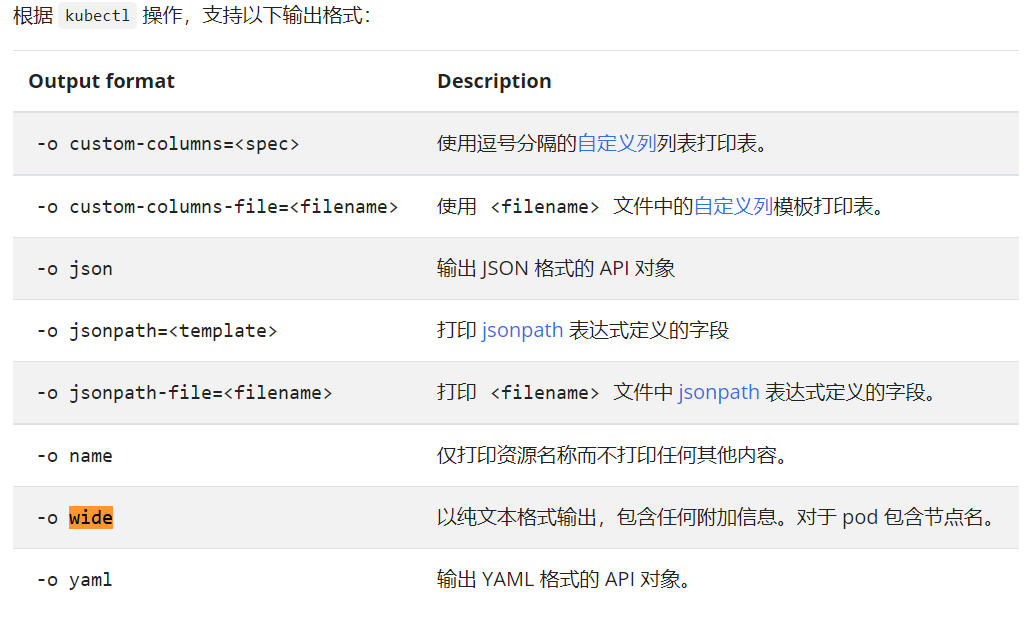Follow jsonpath link in the jsonpath=<template> row
Viewport: 1027px width, 622px height.
click(522, 330)
